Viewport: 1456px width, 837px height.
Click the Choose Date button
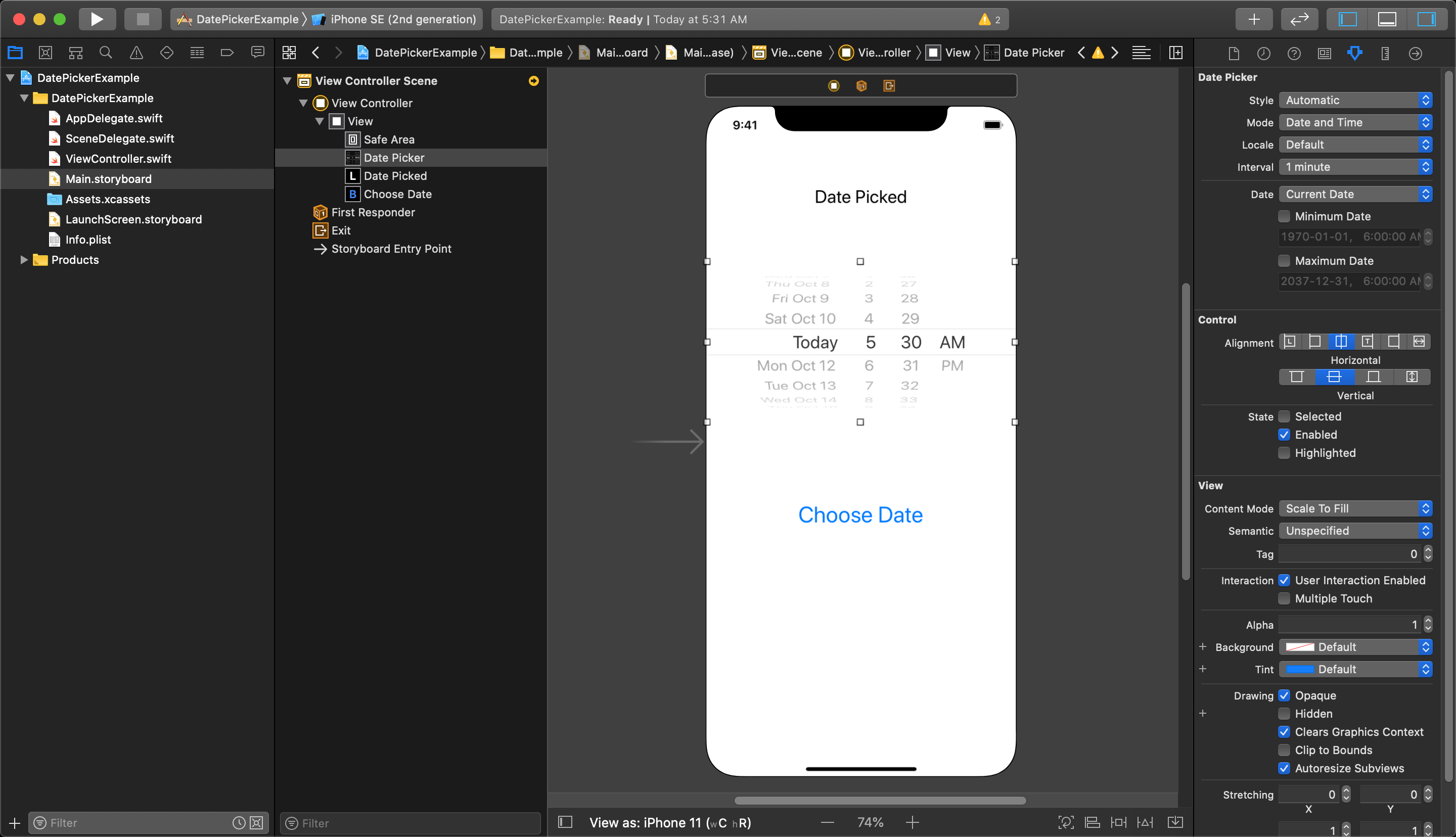pyautogui.click(x=860, y=514)
